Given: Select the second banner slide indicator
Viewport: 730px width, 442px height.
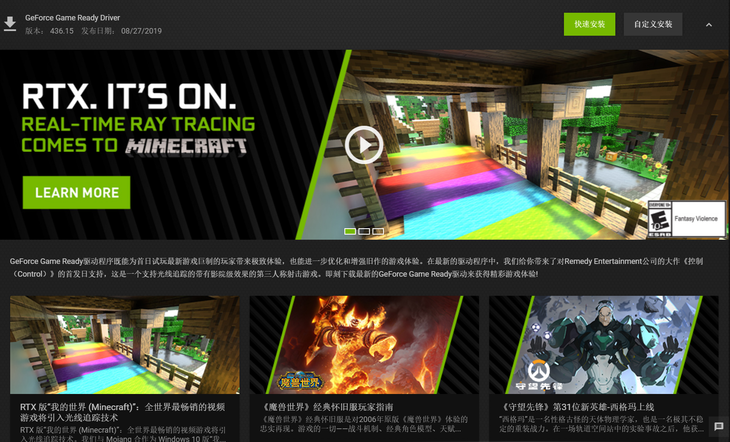Looking at the screenshot, I should point(364,231).
